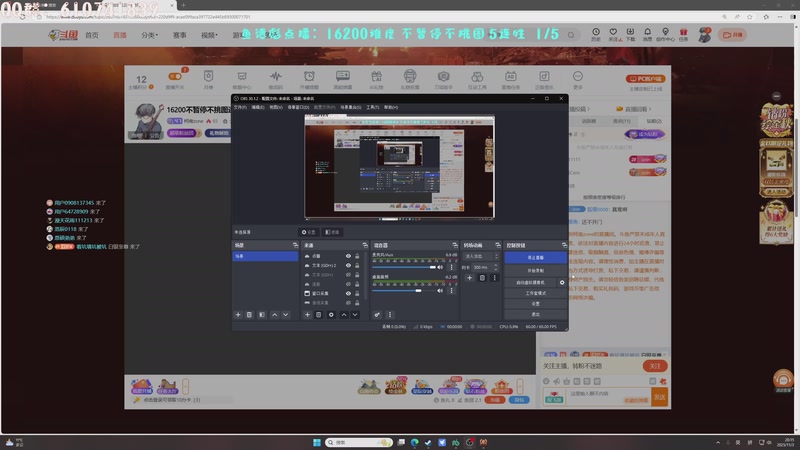Move source down arrow in Sources dock
800x450 pixels.
coord(355,315)
